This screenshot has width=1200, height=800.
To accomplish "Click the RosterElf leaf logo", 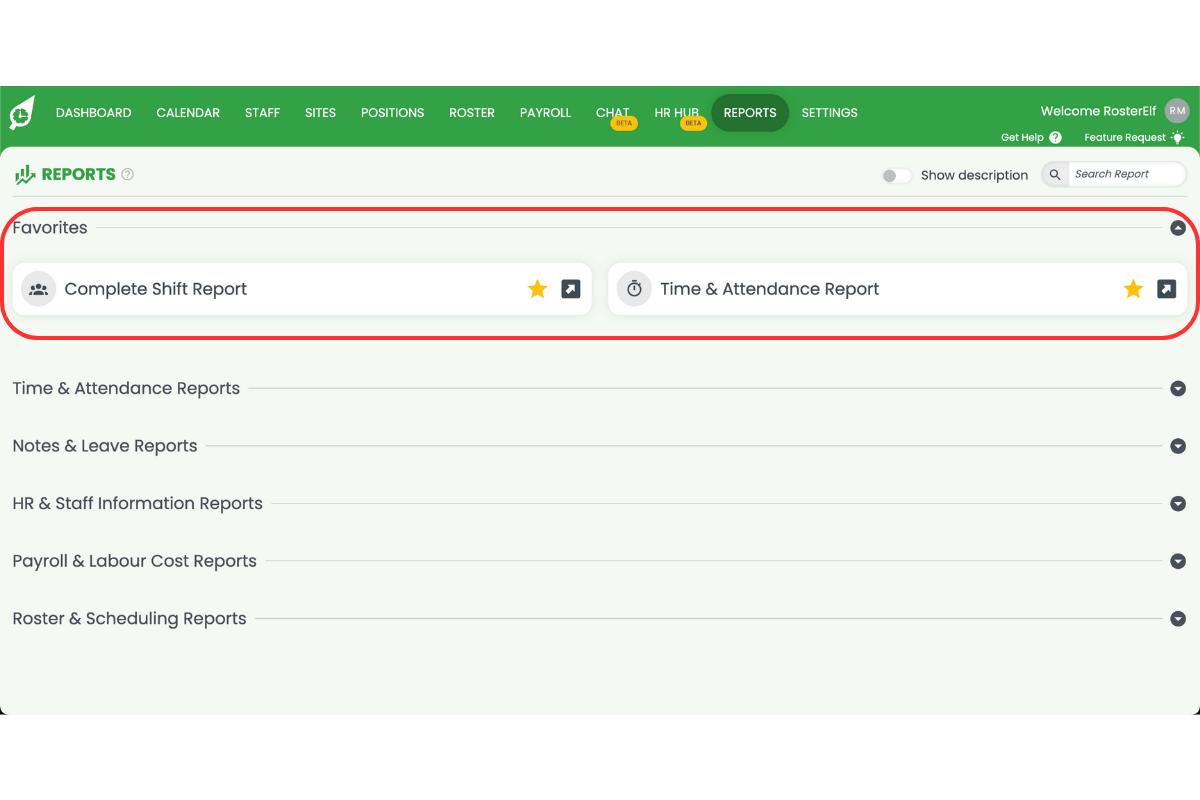I will click(20, 112).
